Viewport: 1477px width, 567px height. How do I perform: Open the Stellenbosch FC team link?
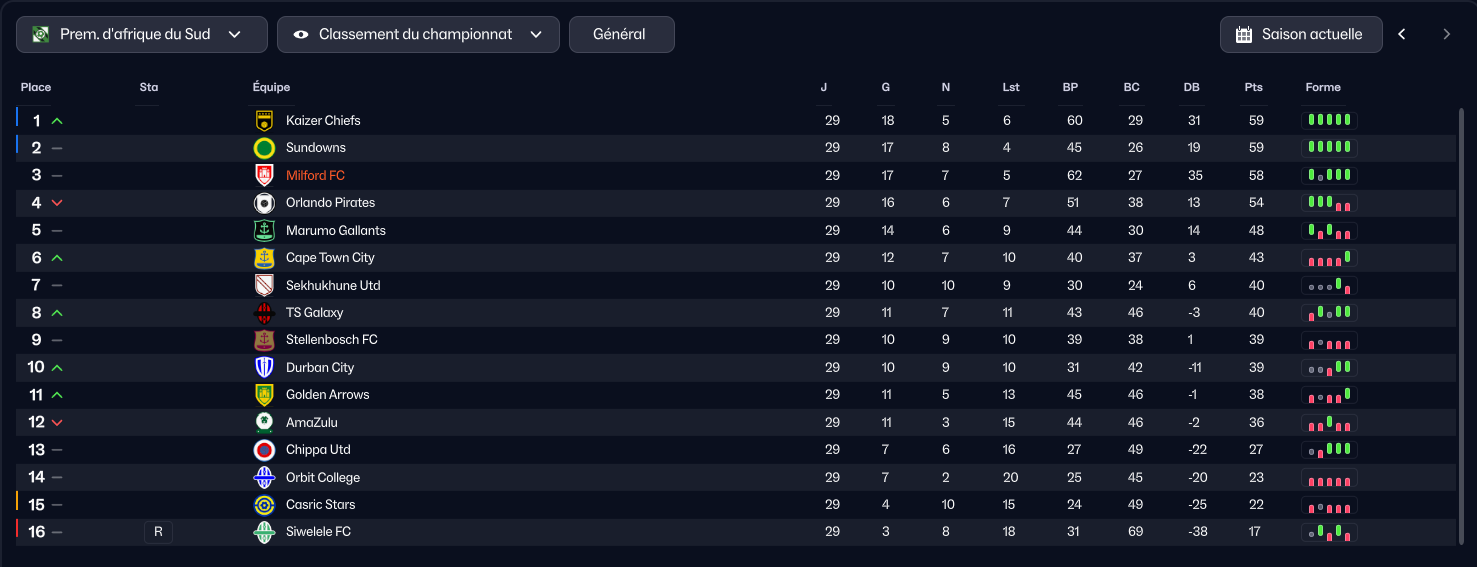coord(332,340)
